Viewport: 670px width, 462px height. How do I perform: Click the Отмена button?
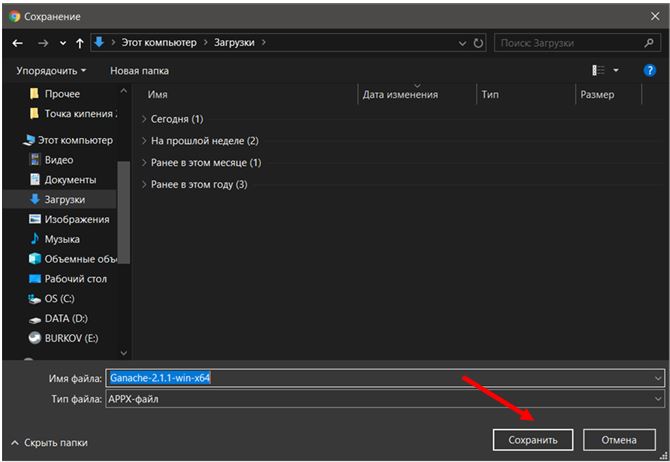point(618,440)
